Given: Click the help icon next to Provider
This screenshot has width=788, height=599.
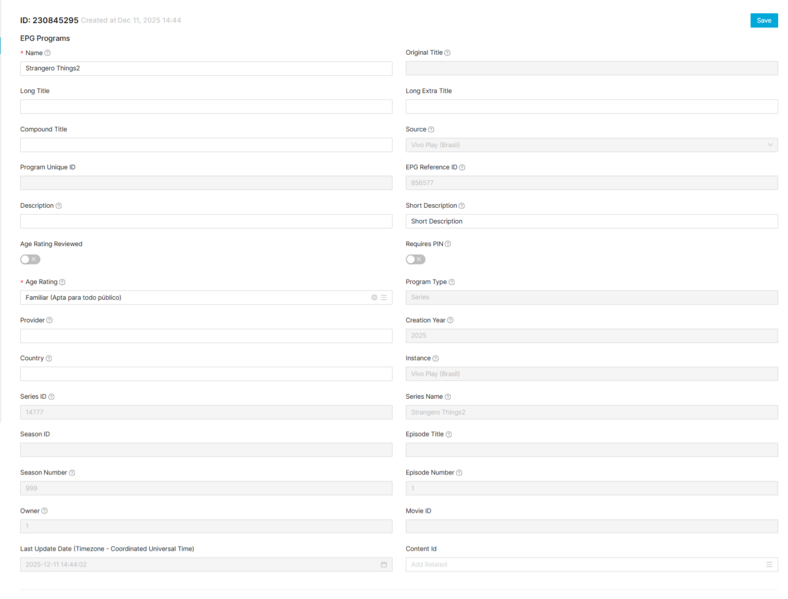Looking at the screenshot, I should click(49, 320).
